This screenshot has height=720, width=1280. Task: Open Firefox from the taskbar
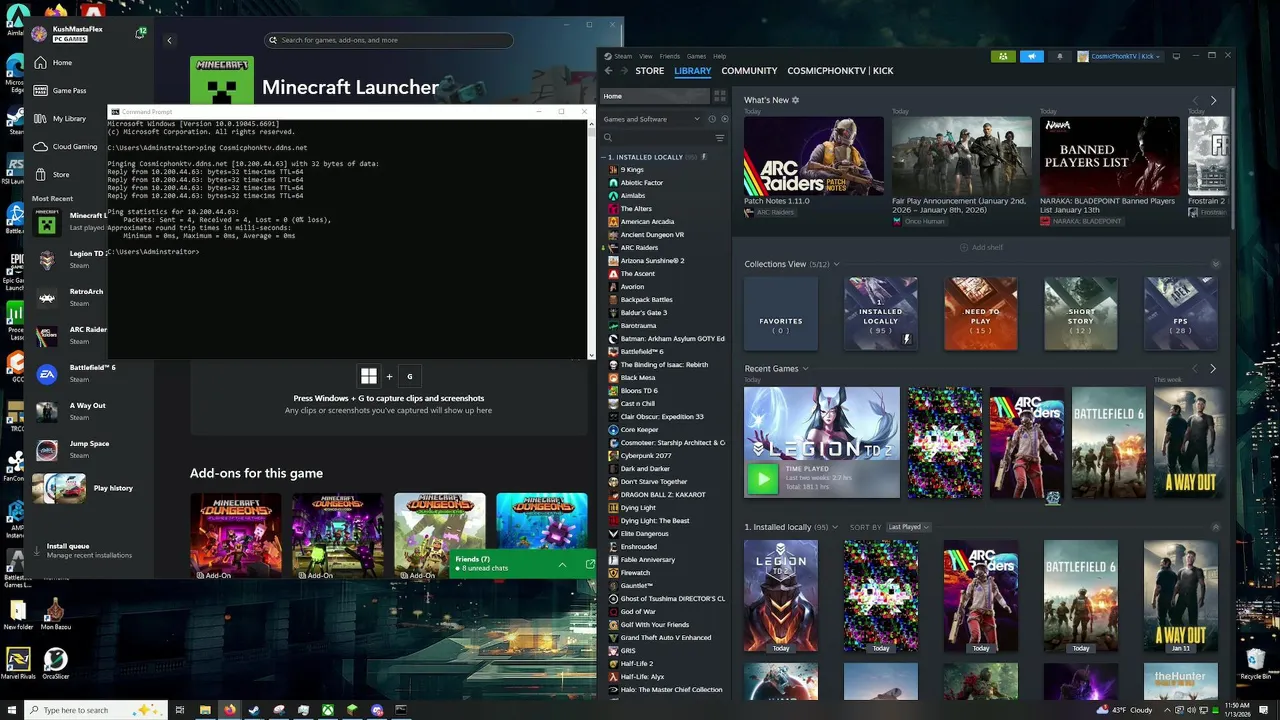[x=229, y=710]
